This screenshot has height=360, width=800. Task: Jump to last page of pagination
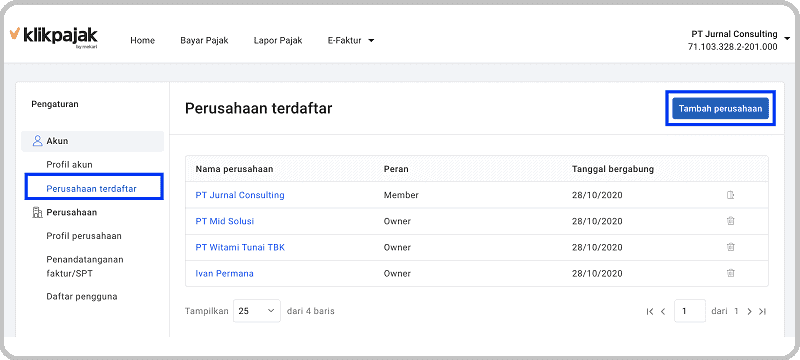(762, 311)
